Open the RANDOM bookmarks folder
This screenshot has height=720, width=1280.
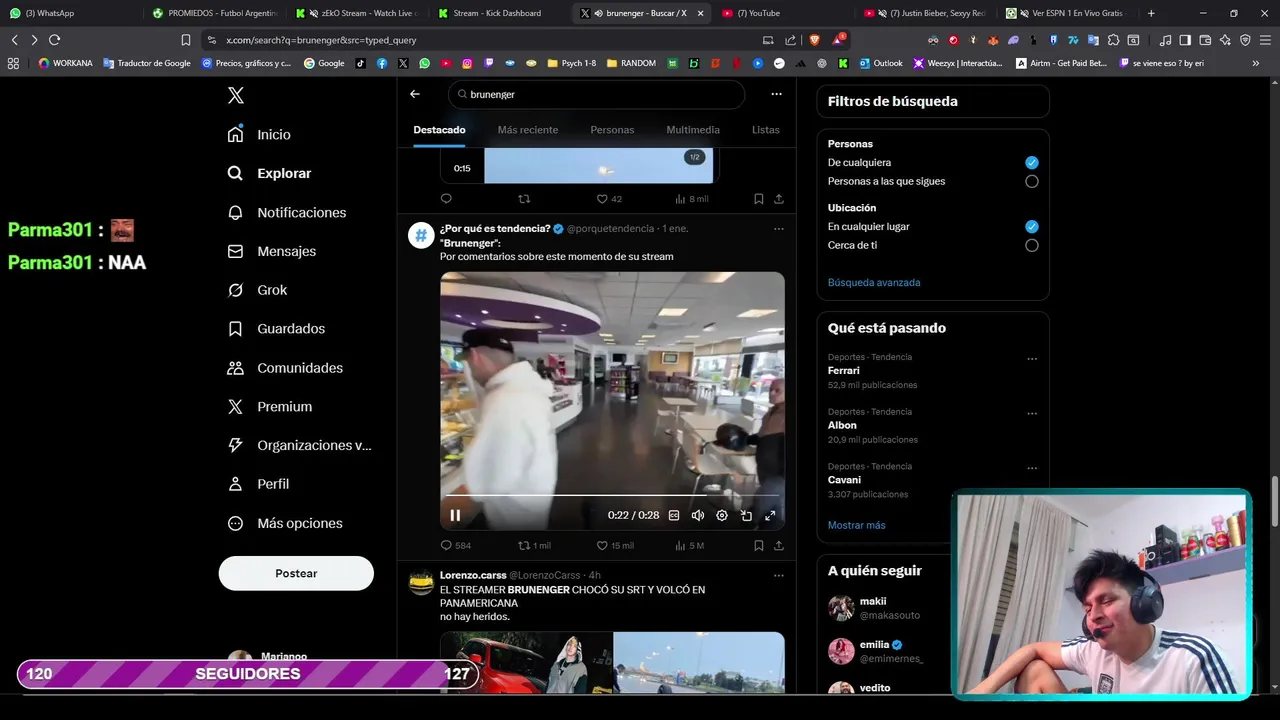tap(631, 63)
